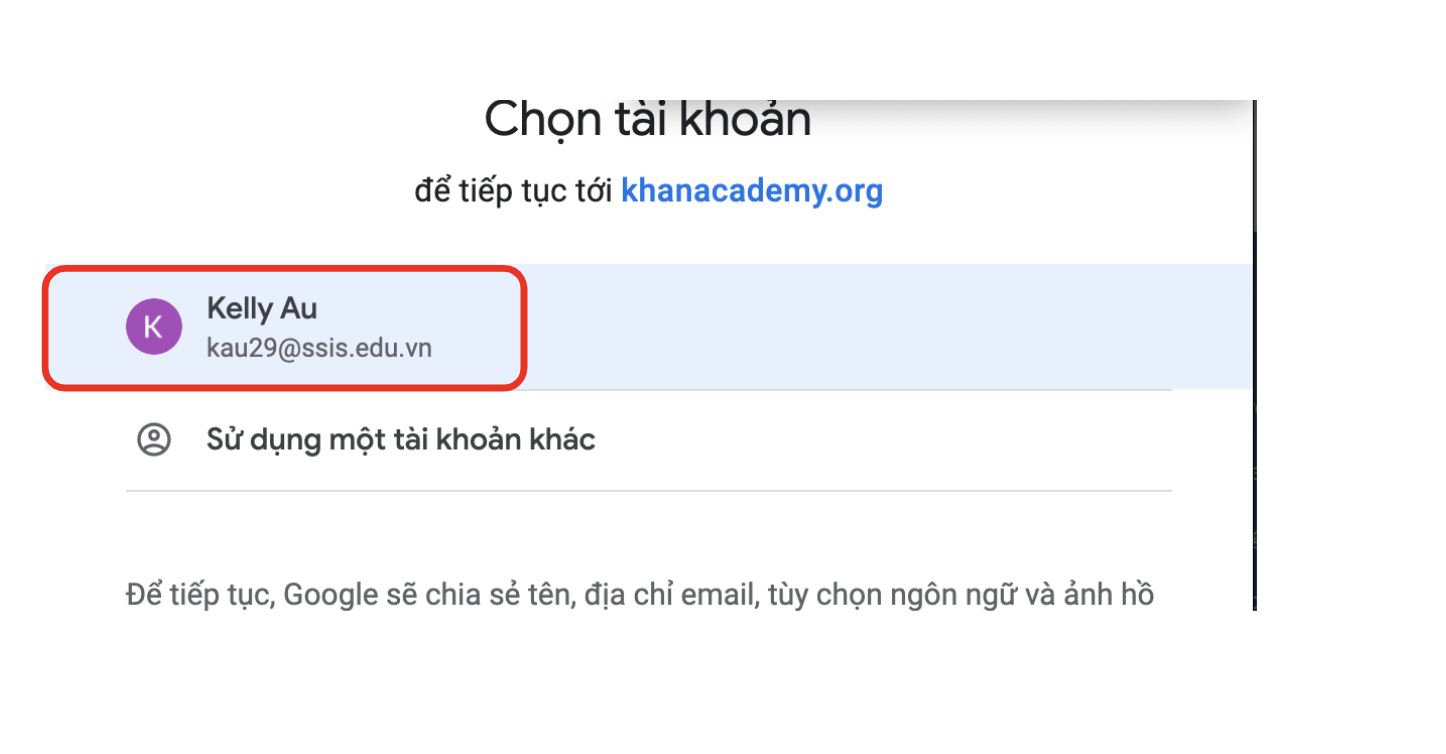1446x754 pixels.
Task: Click the "Chọn tài khoản" heading
Action: [647, 120]
